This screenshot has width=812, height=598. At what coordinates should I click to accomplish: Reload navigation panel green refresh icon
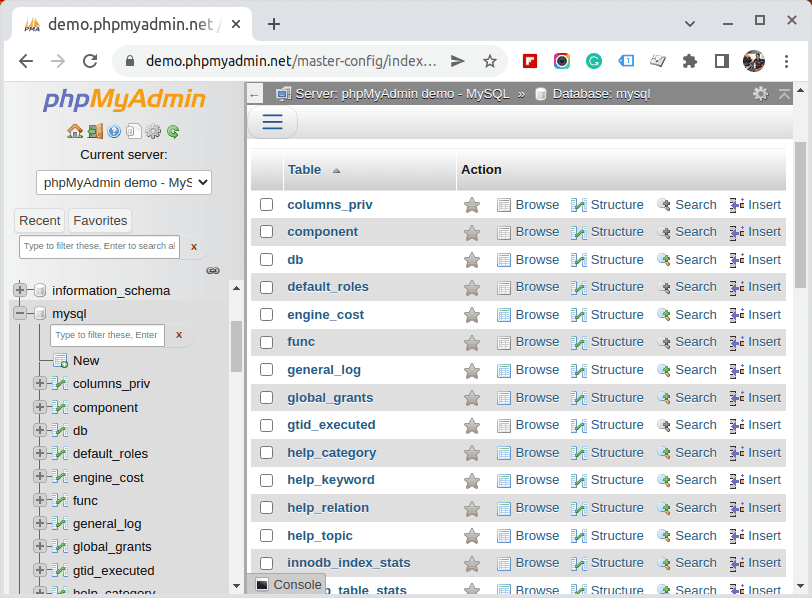click(x=173, y=132)
